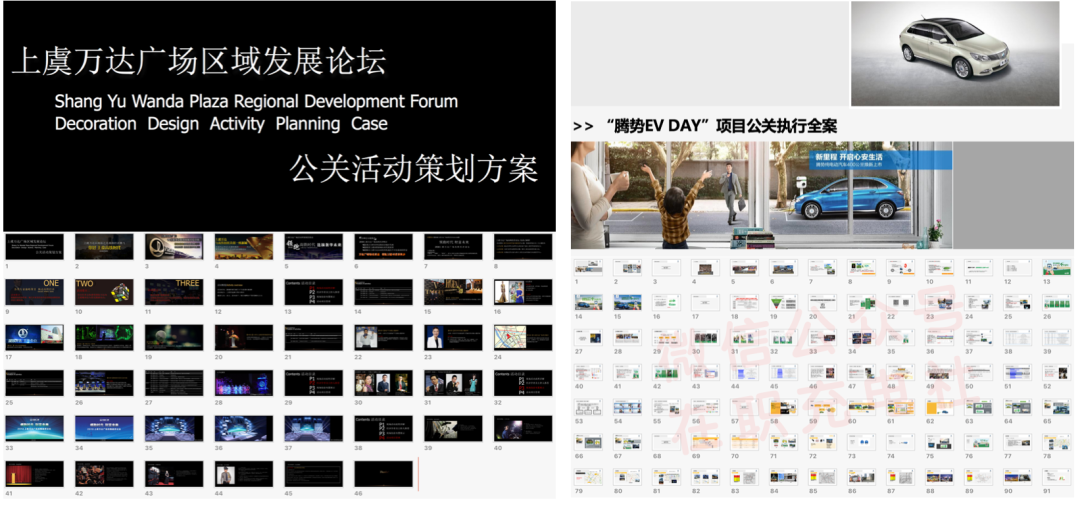Open Wanda deck purple stage slide 28
The image size is (1080, 508).
point(244,383)
